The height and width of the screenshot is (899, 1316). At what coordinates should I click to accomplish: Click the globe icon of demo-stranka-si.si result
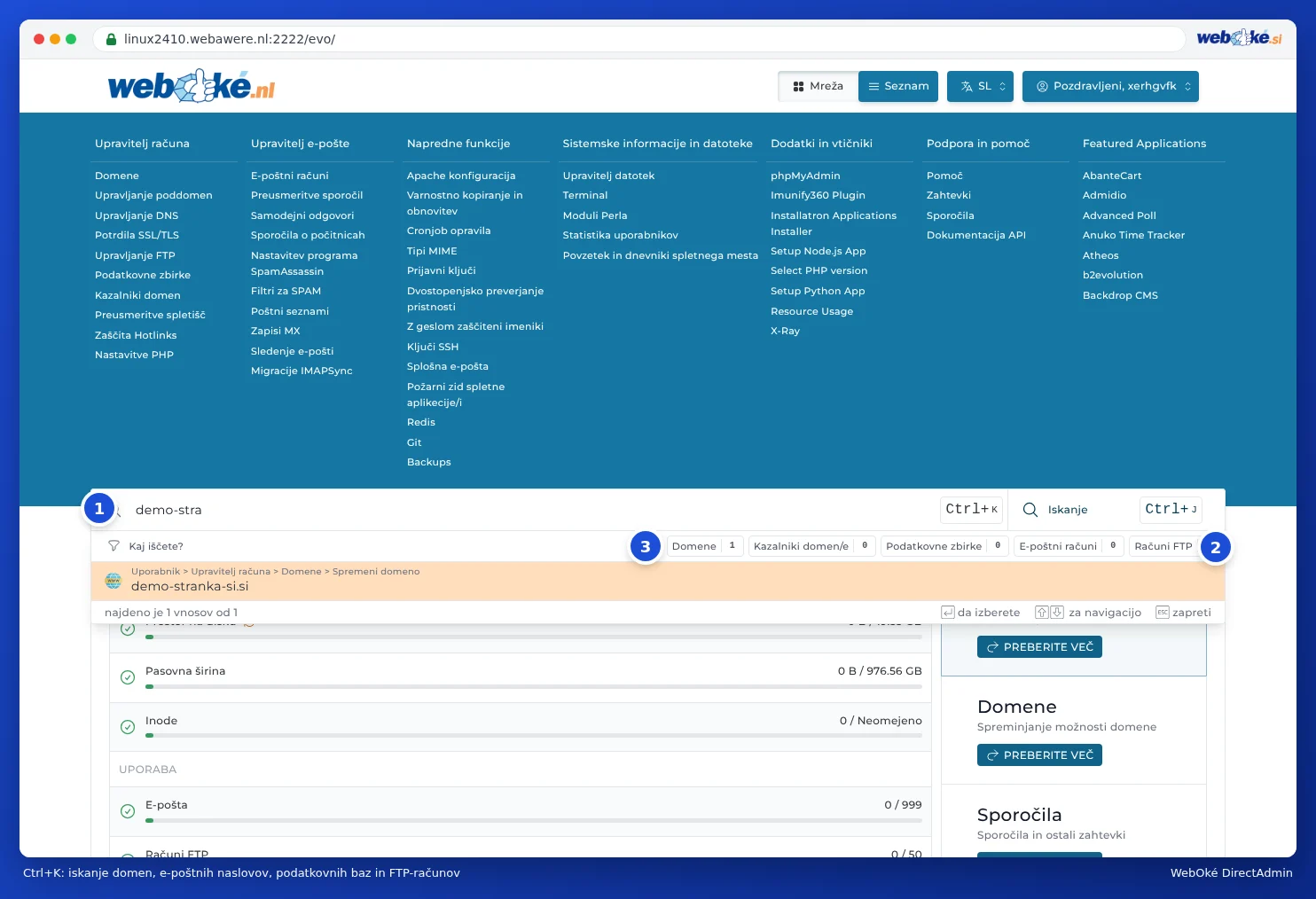[x=114, y=581]
